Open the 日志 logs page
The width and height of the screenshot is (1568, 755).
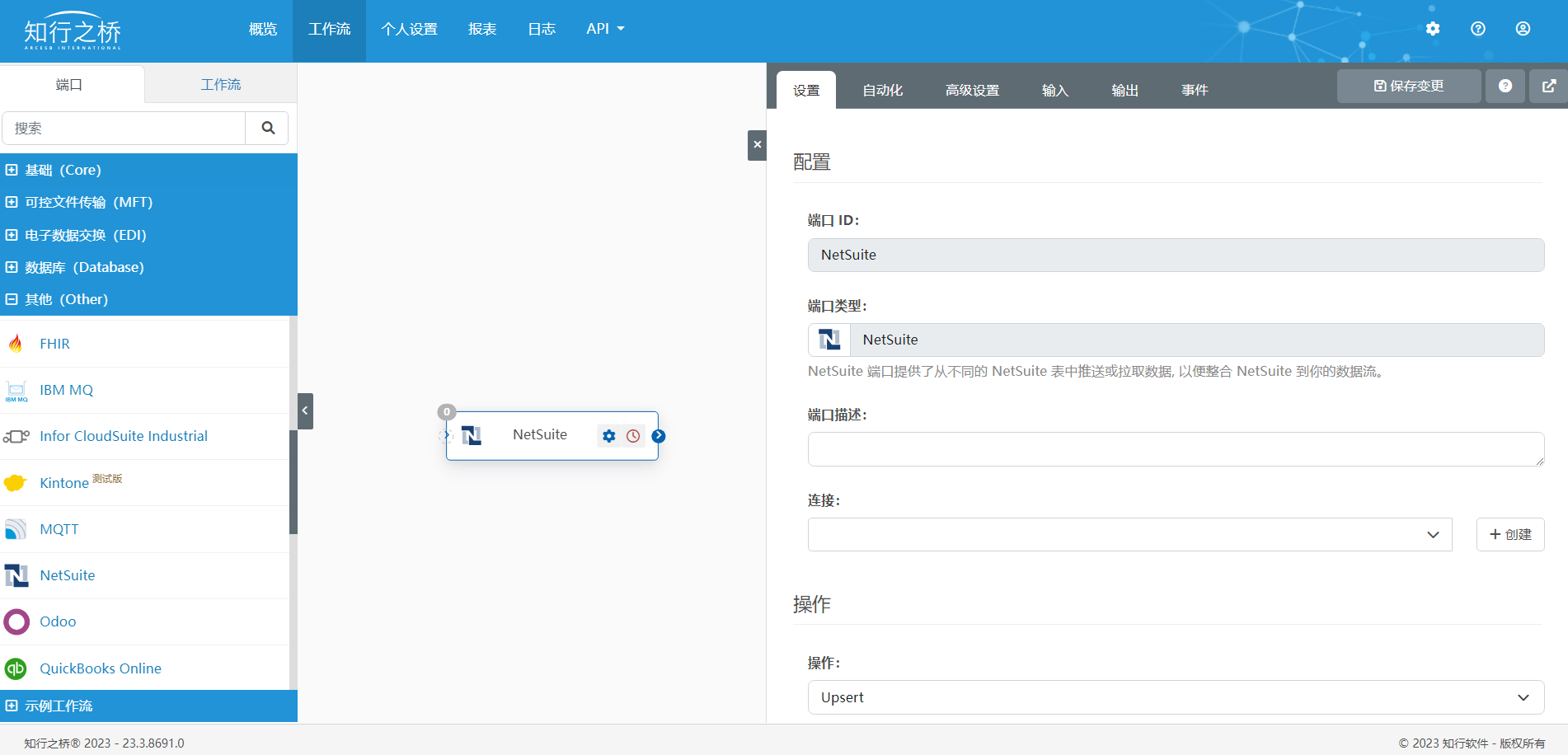(542, 29)
